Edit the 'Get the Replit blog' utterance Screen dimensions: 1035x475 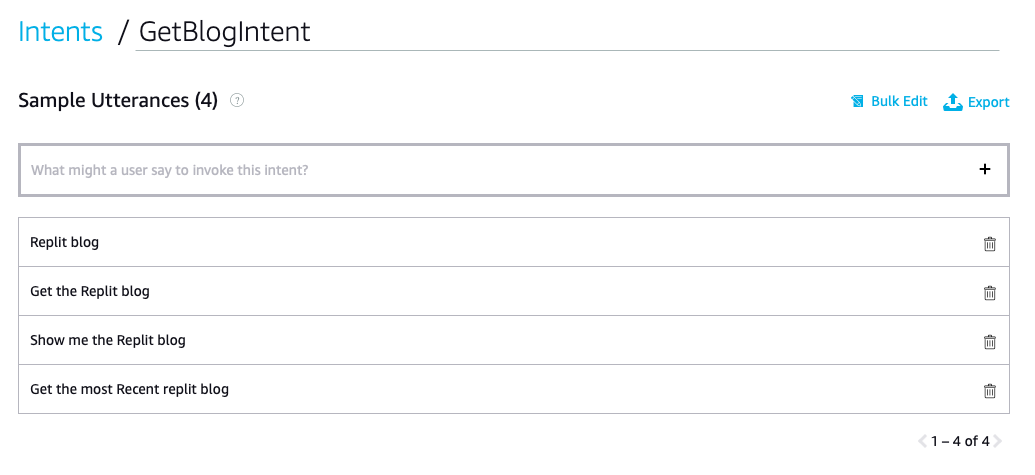90,292
